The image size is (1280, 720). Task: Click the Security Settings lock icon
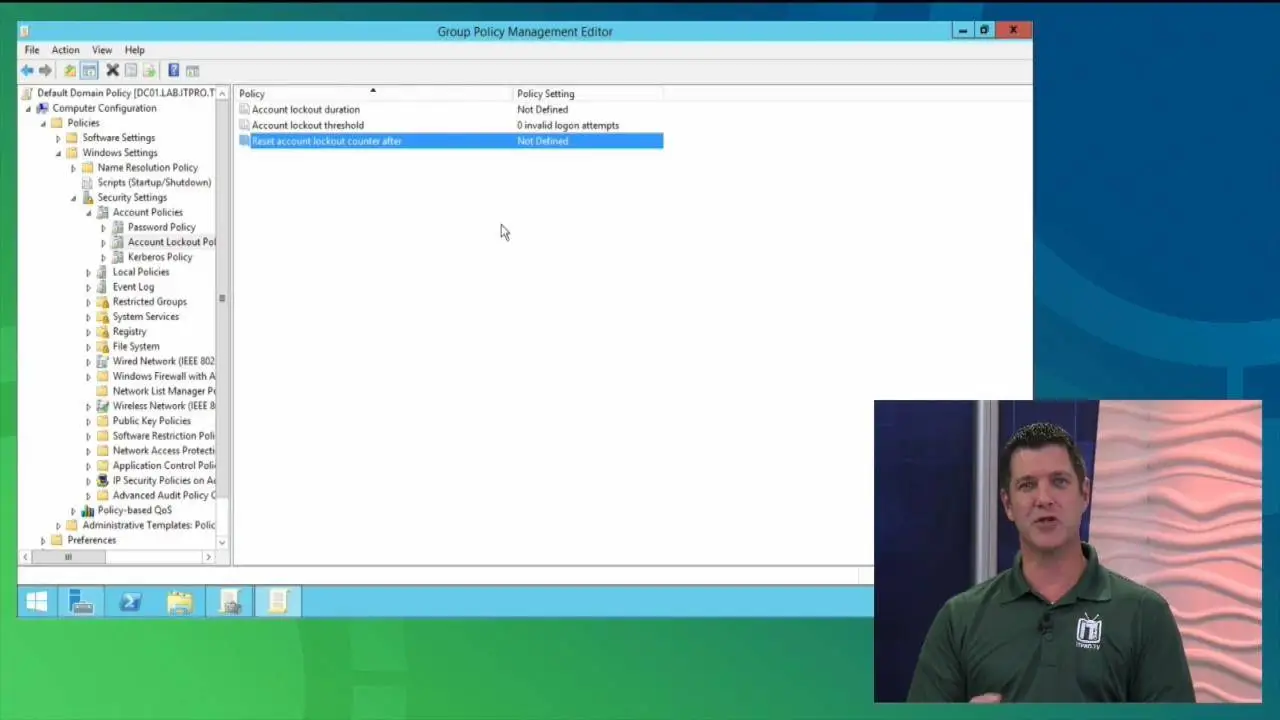[x=87, y=198]
